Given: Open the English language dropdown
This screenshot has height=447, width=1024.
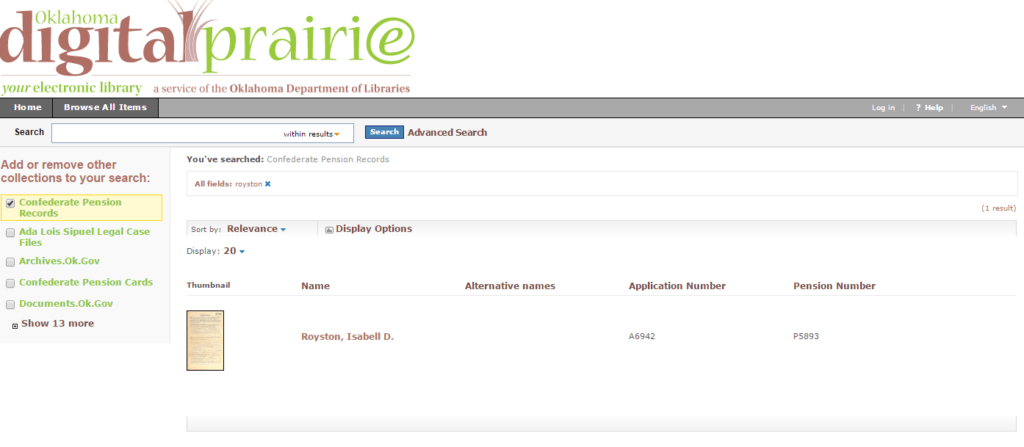Looking at the screenshot, I should coord(988,108).
